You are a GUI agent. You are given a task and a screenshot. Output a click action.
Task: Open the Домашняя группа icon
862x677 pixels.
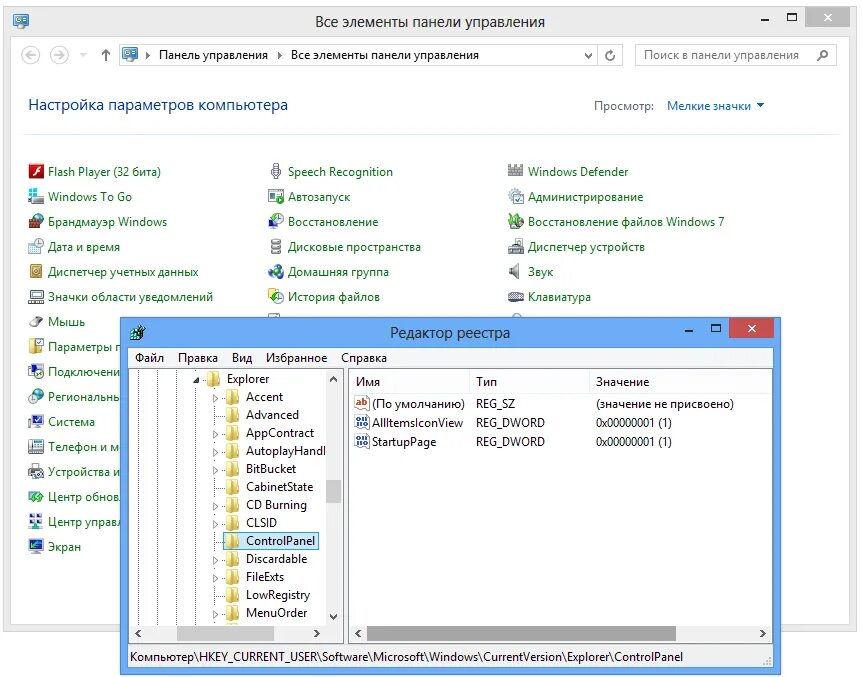click(x=275, y=272)
